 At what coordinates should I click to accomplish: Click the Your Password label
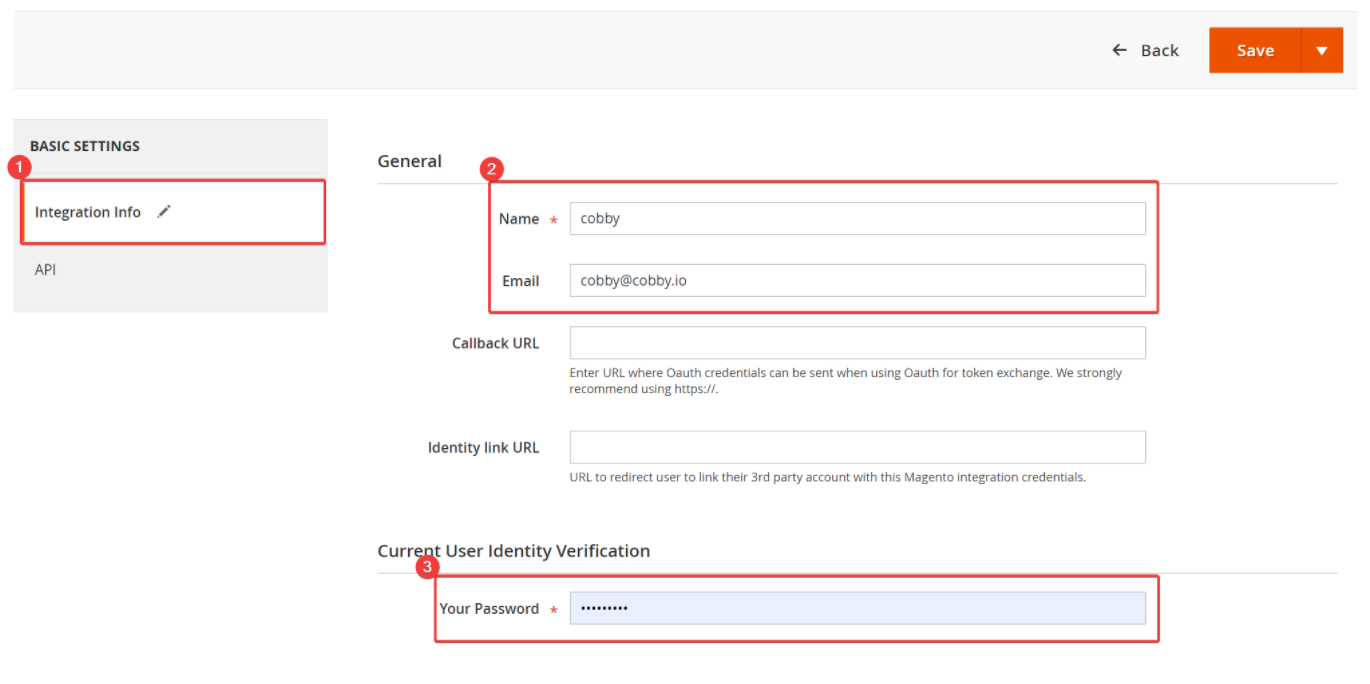tap(489, 608)
